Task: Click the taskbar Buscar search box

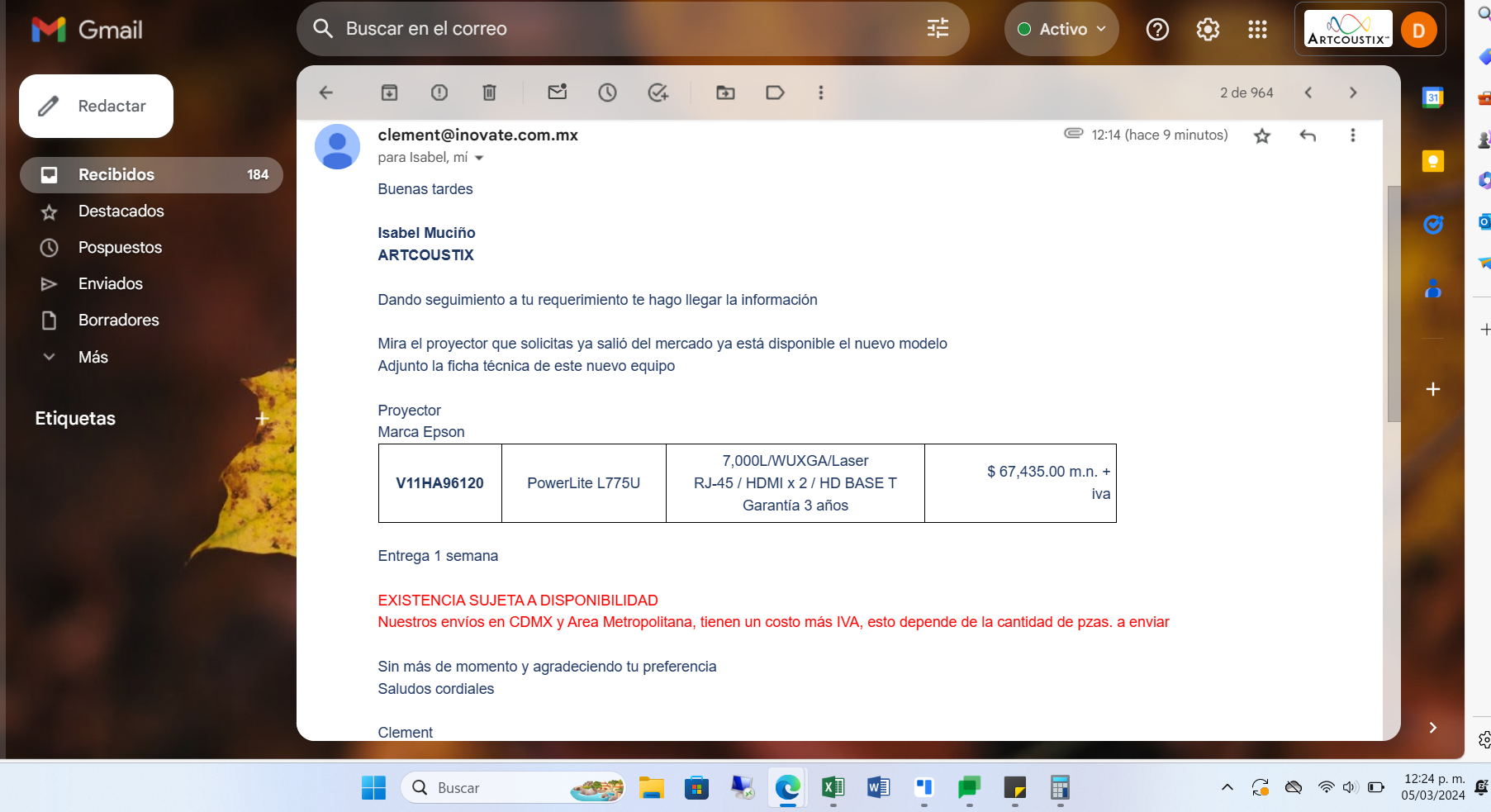Action: pos(513,788)
